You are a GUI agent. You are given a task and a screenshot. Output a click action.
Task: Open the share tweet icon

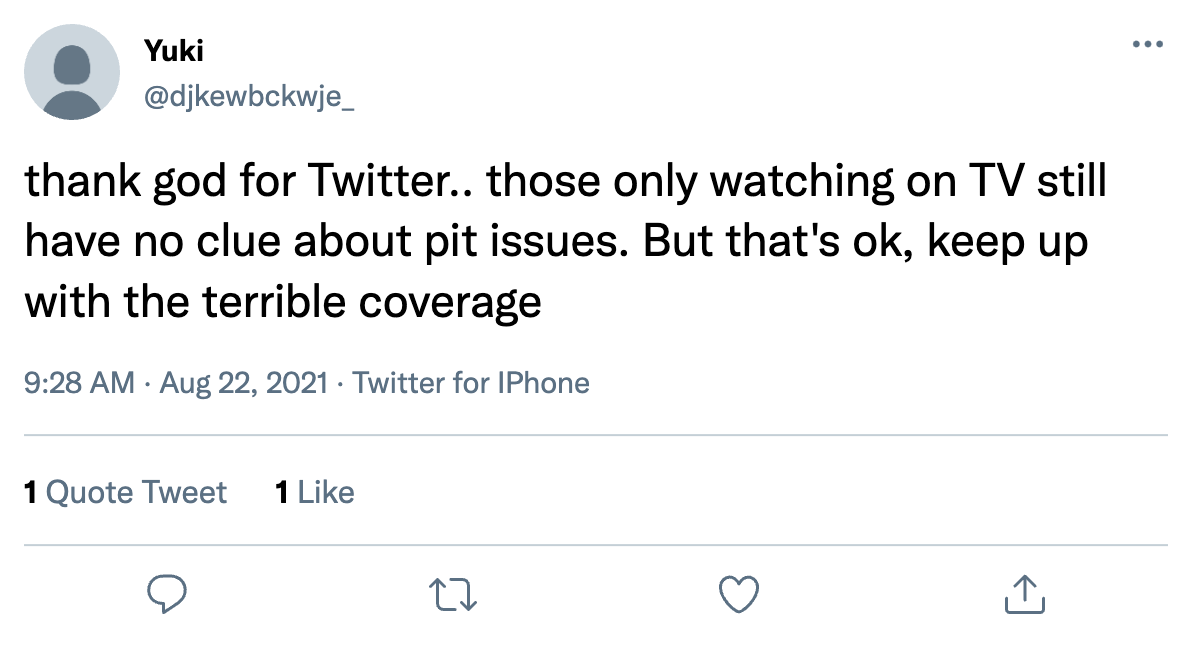1023,594
